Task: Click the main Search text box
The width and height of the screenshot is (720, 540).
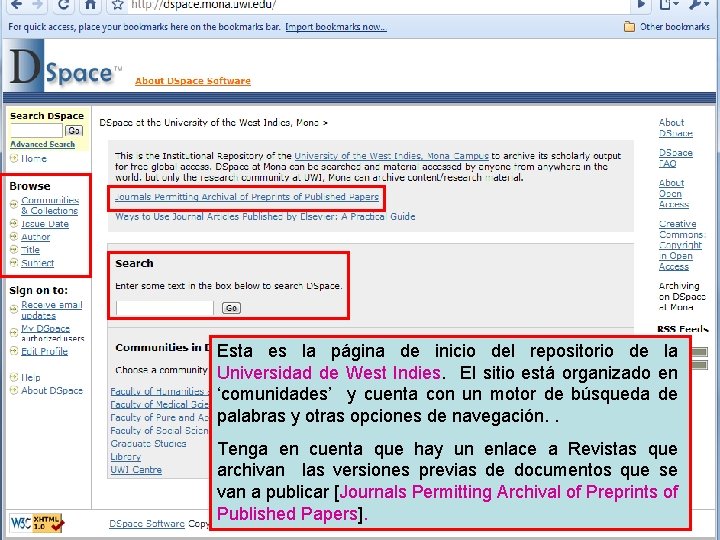Action: point(165,308)
